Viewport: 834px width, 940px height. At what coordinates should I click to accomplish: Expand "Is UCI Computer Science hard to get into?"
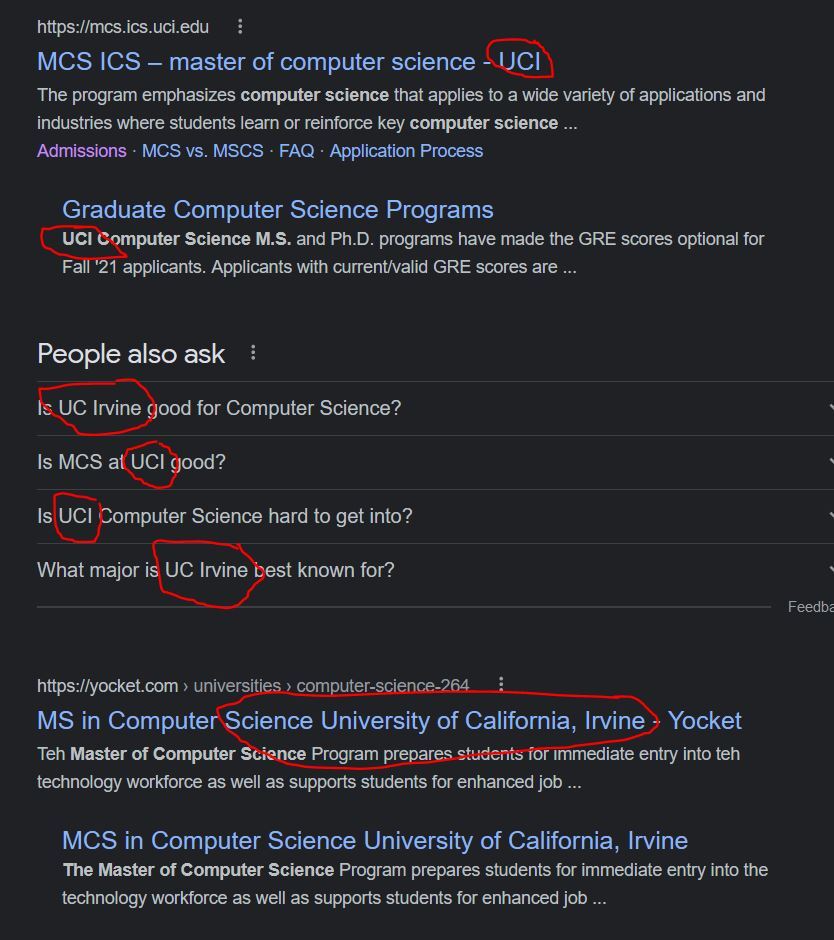224,516
